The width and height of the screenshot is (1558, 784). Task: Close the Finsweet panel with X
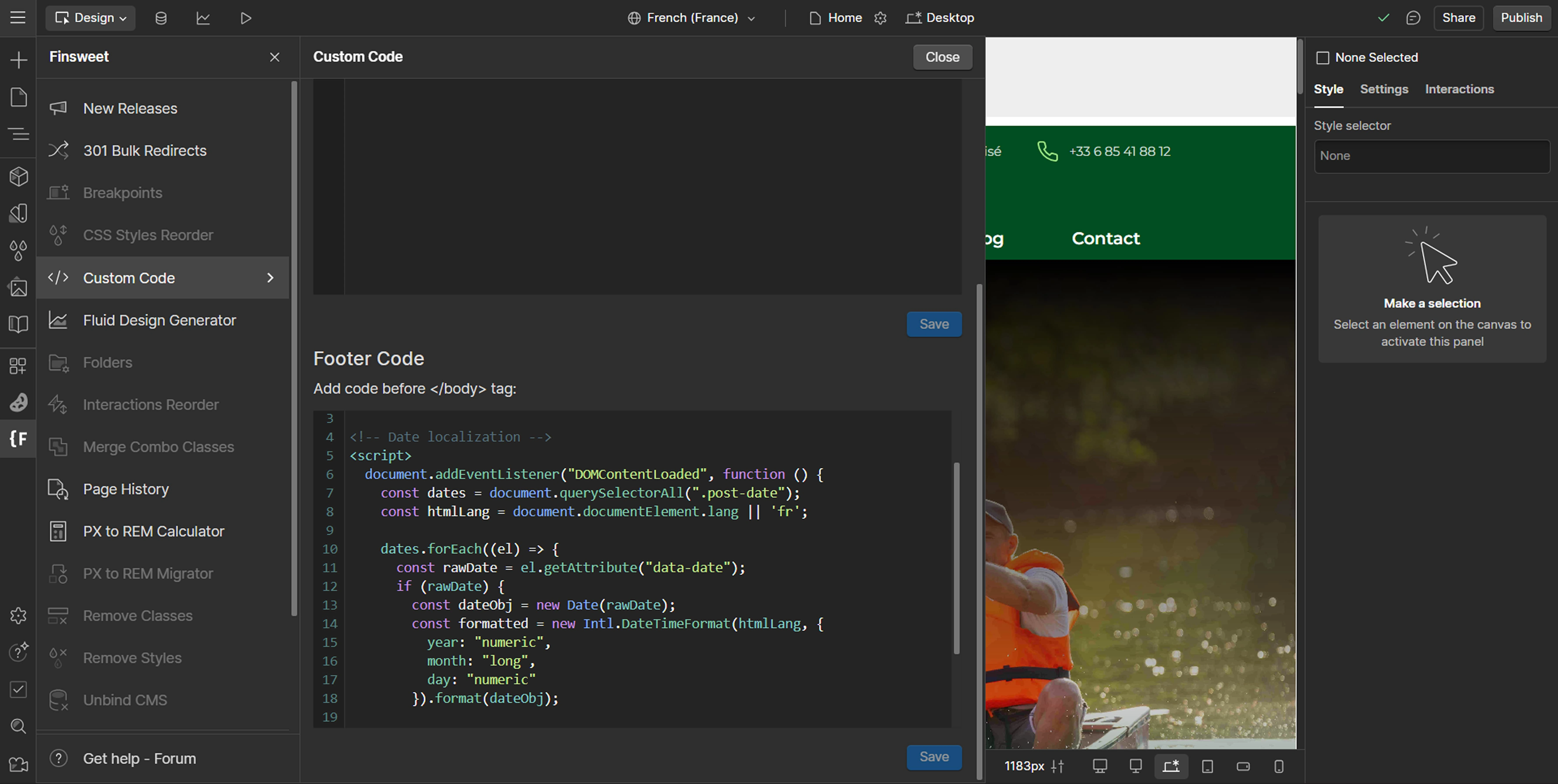pos(275,57)
